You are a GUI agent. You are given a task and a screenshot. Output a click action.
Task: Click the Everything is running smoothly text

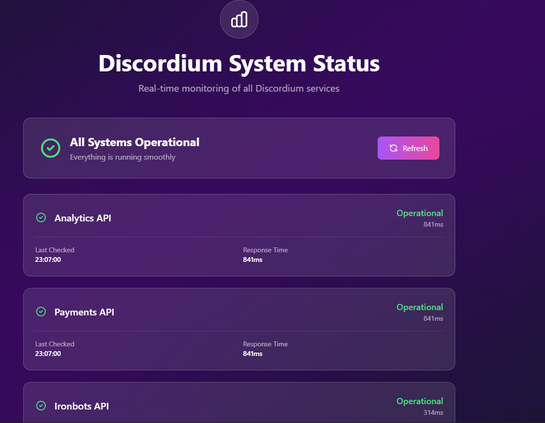point(122,157)
